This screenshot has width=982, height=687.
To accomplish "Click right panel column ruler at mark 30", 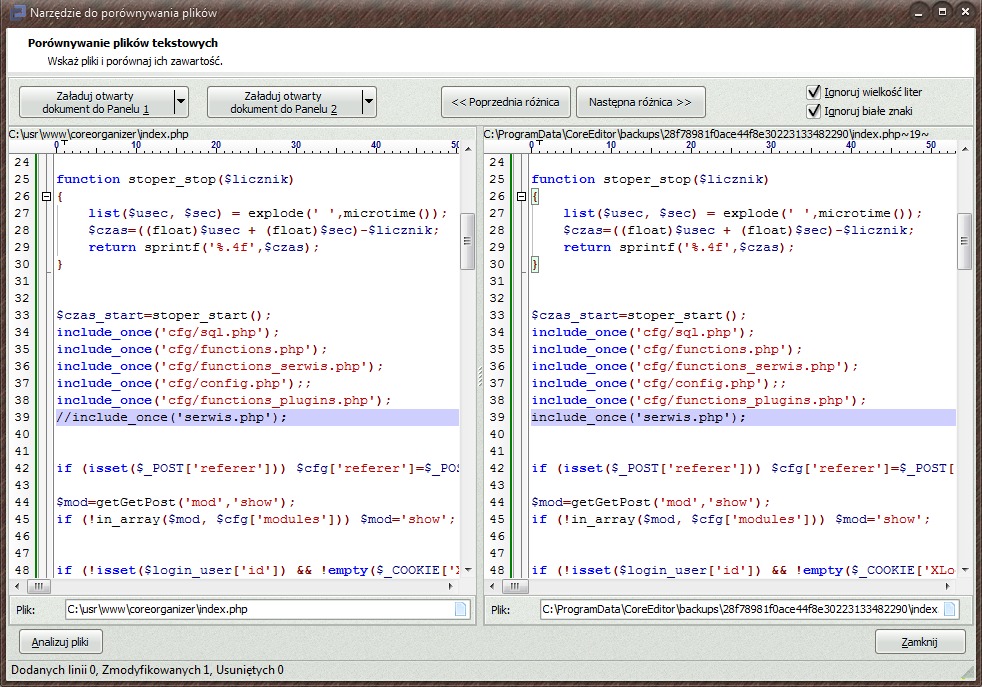I will coord(771,145).
